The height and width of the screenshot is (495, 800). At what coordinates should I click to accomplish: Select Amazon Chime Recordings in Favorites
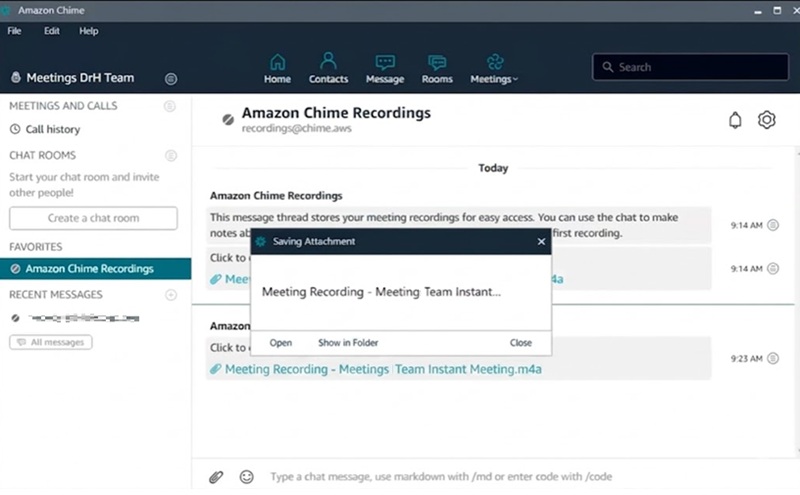point(95,269)
